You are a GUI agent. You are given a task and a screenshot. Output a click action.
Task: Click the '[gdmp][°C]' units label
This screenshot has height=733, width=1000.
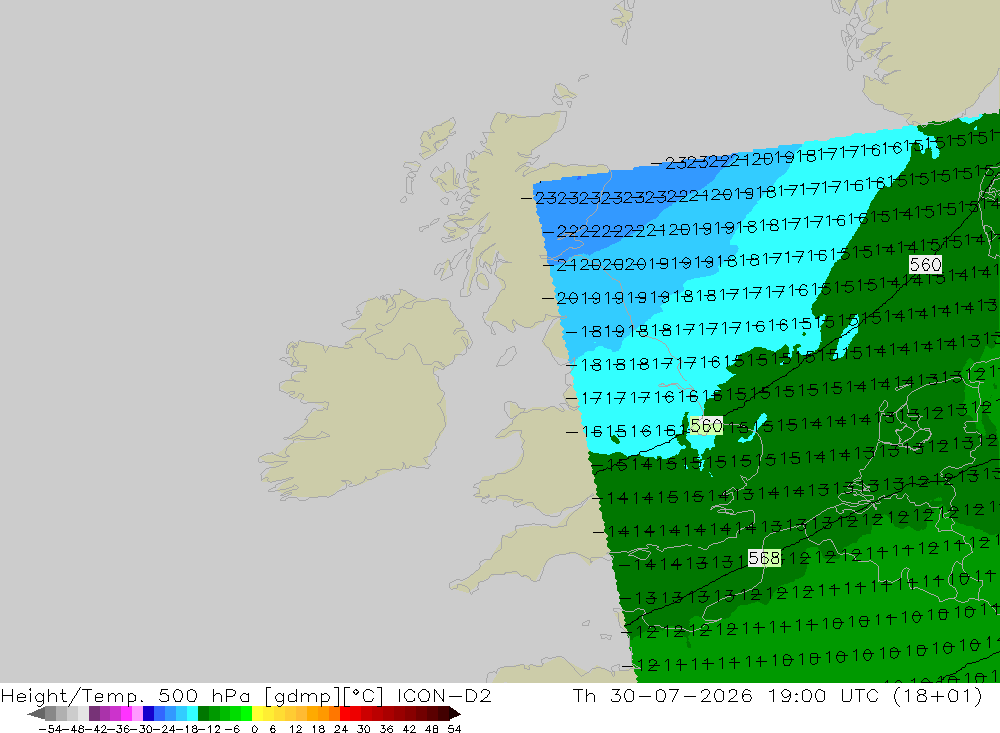point(323,695)
